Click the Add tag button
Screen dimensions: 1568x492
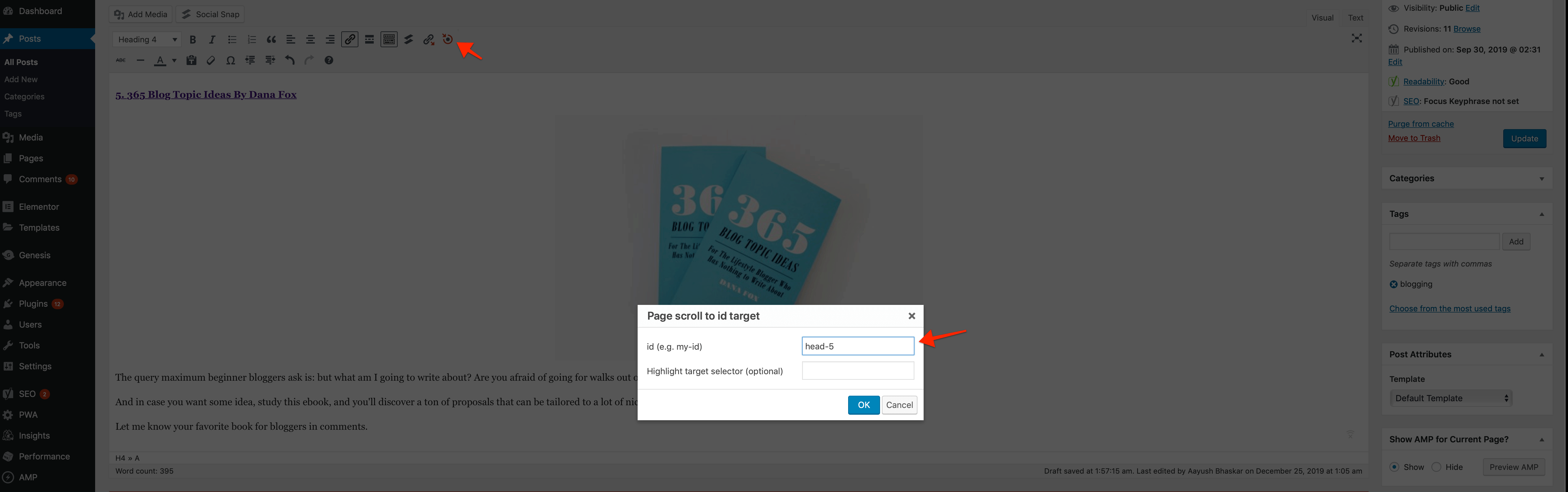point(1516,241)
